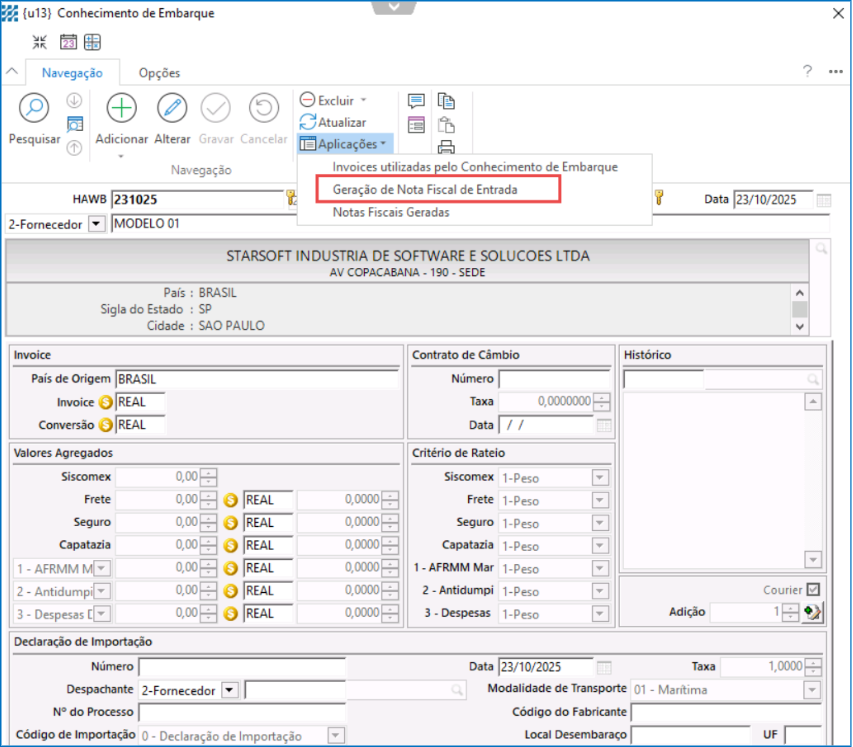Select Invoices utilizadas pelo Conhecimento de Embarque

[475, 166]
